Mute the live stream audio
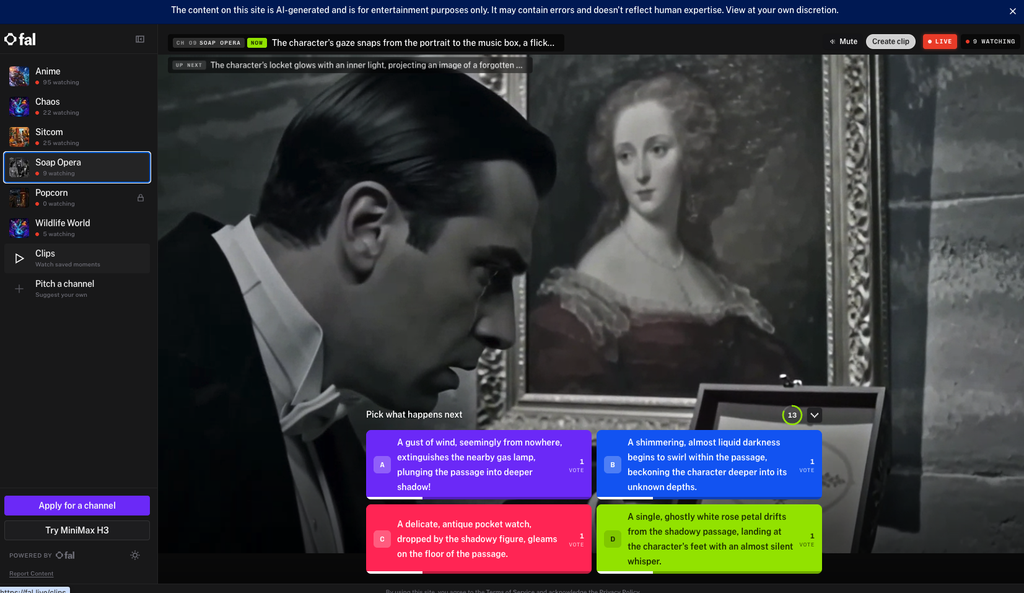Image resolution: width=1024 pixels, height=593 pixels. tap(843, 41)
